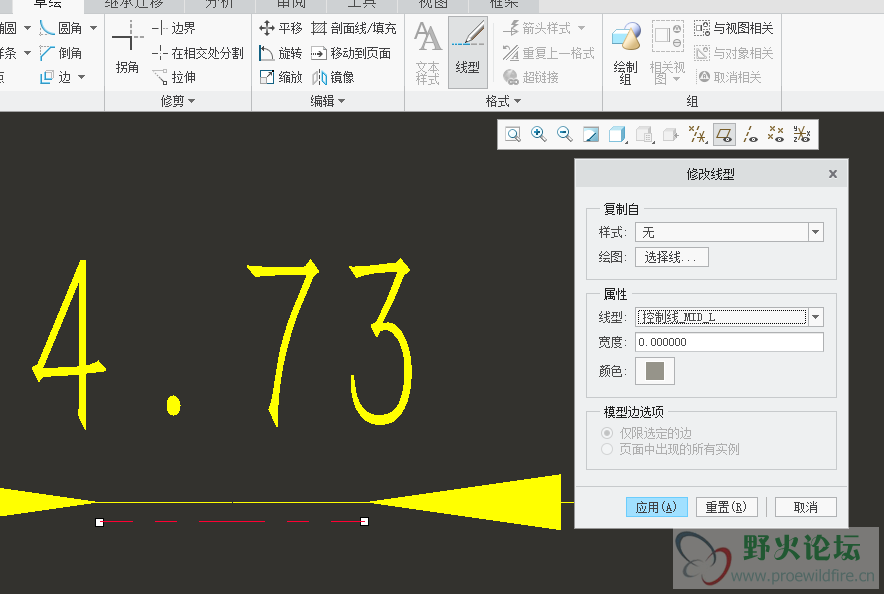Click 重复上一格式 repeat last format

(x=549, y=53)
